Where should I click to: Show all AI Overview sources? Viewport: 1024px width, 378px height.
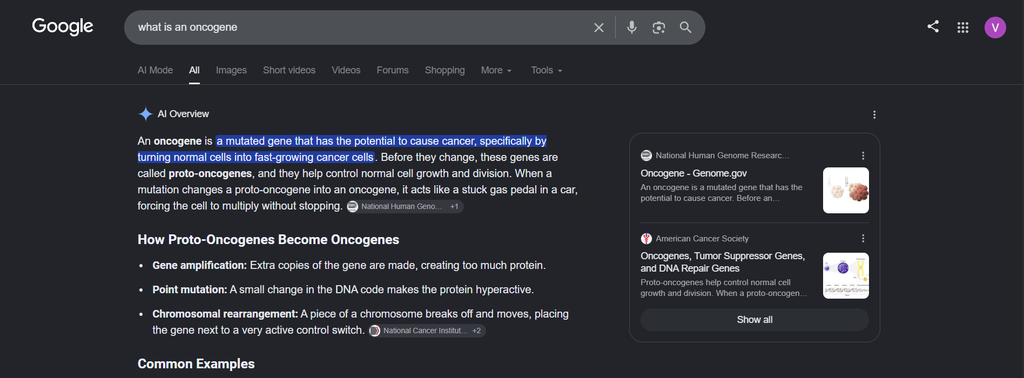[x=754, y=320]
